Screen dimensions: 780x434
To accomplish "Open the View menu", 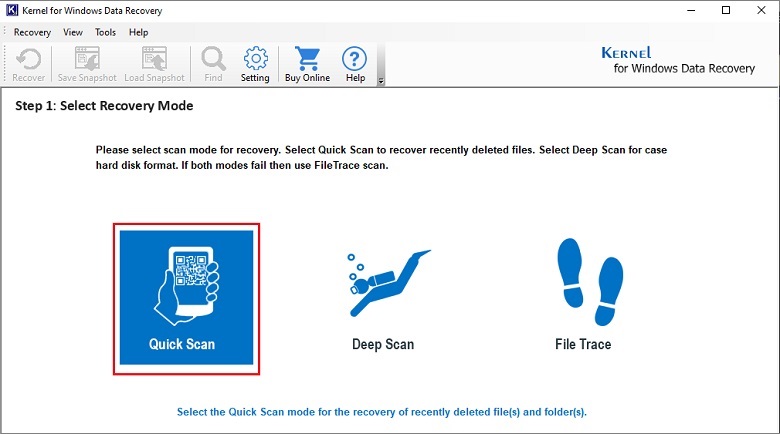I will coord(73,32).
